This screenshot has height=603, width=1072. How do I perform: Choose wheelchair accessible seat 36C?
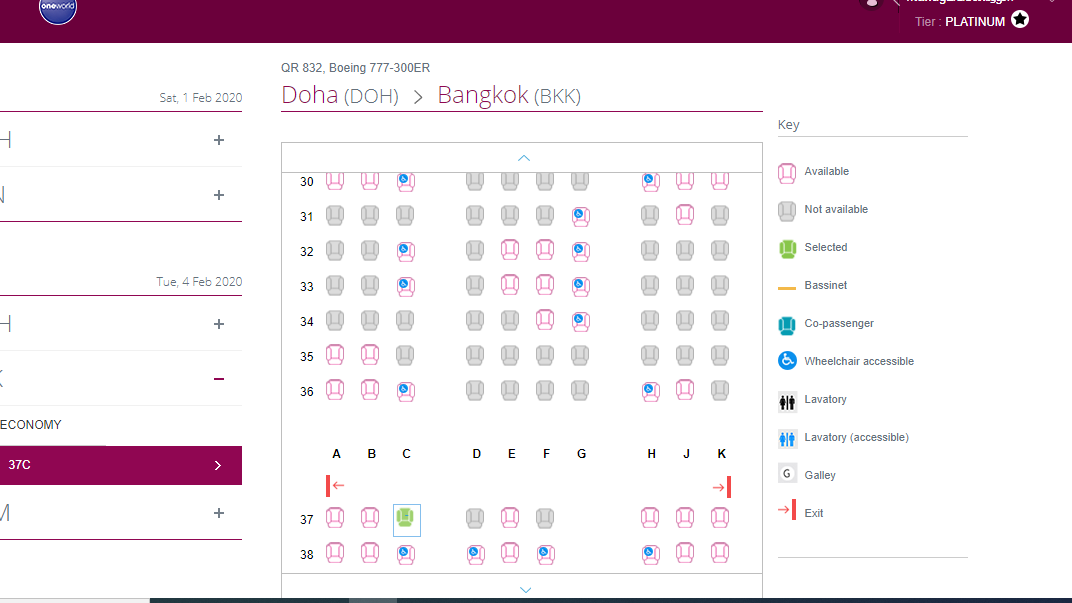(x=405, y=390)
